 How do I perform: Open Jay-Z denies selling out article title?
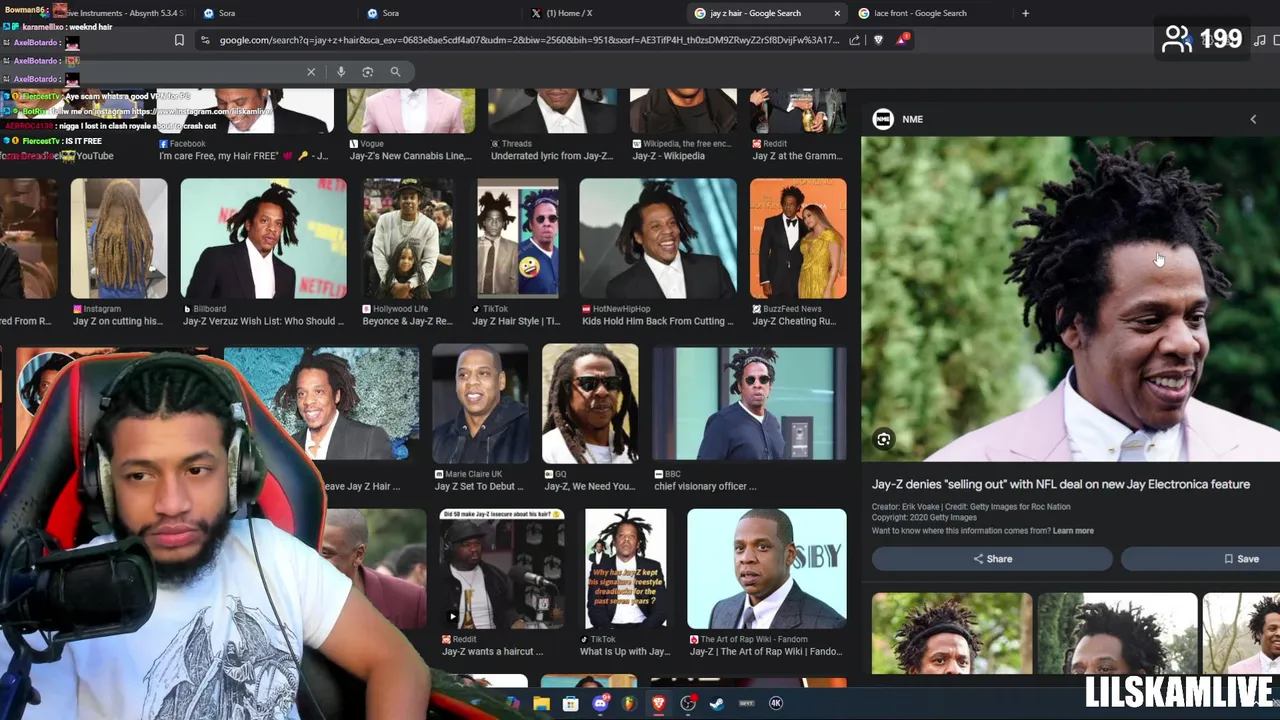pos(1061,484)
